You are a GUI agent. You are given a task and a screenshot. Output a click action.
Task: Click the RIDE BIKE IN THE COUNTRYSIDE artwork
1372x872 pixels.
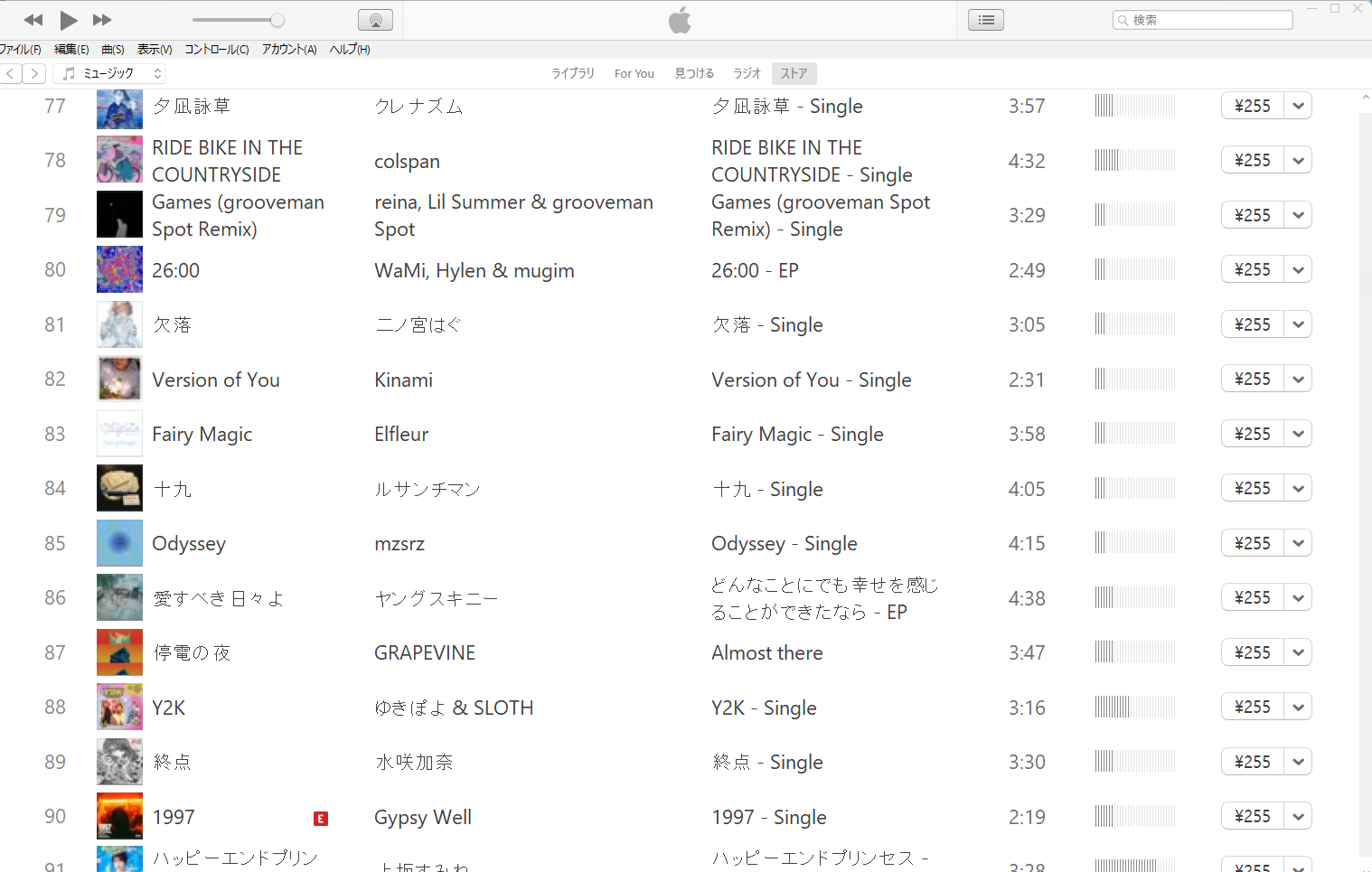pyautogui.click(x=119, y=160)
